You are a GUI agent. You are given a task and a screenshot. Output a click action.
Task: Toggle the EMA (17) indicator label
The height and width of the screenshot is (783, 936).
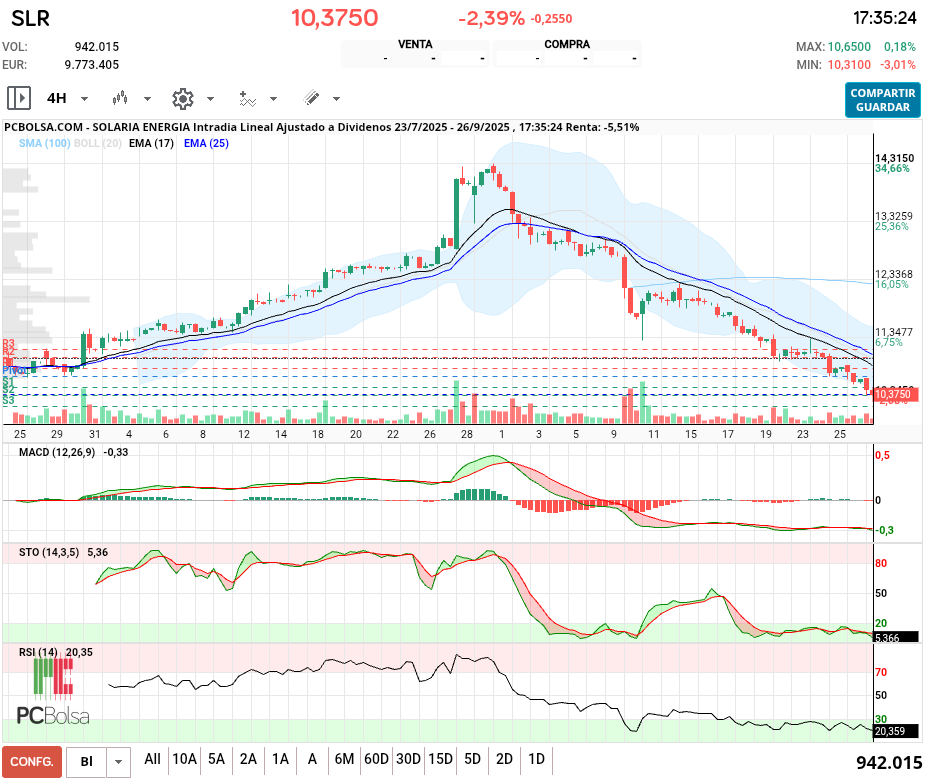click(x=152, y=144)
